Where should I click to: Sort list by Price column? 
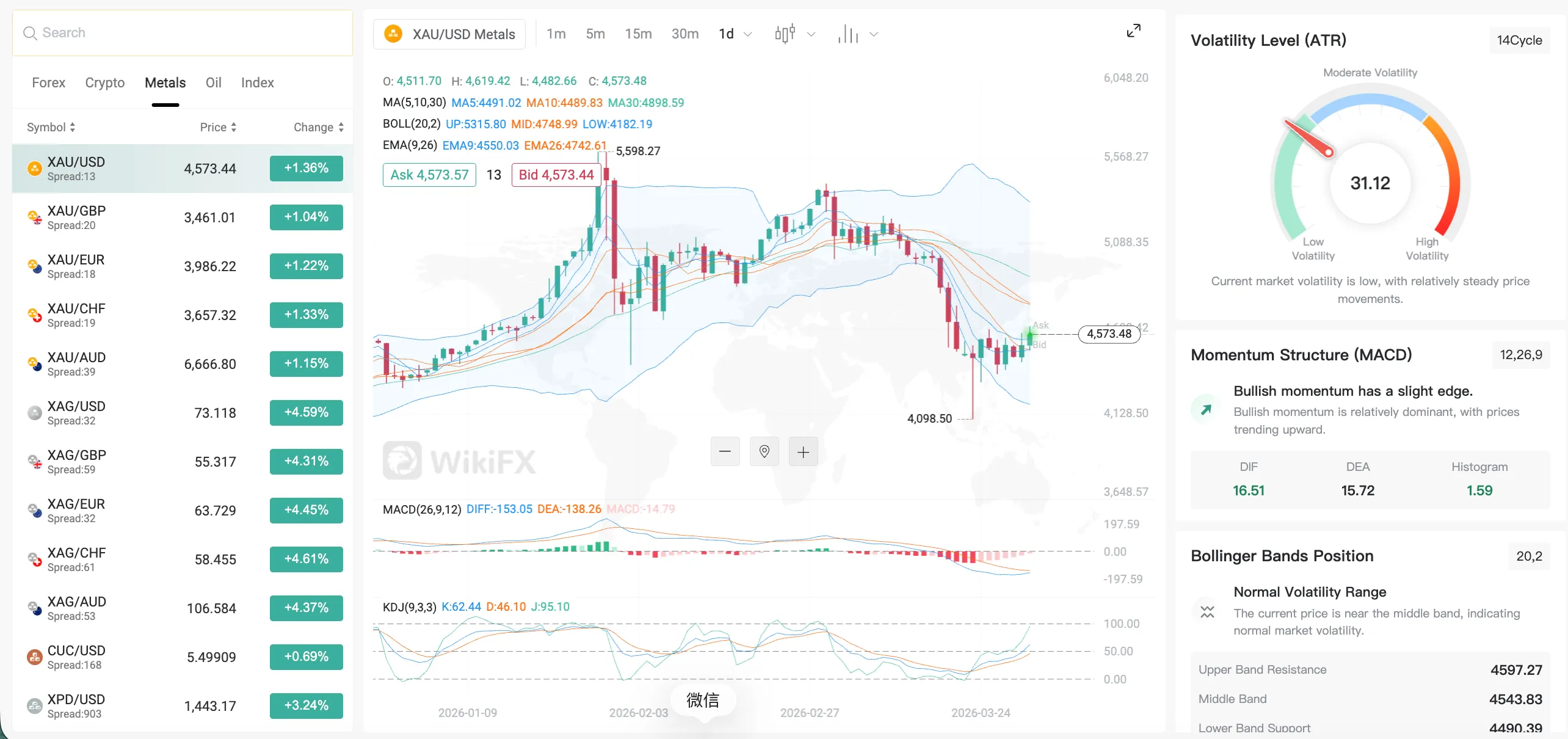[x=218, y=127]
